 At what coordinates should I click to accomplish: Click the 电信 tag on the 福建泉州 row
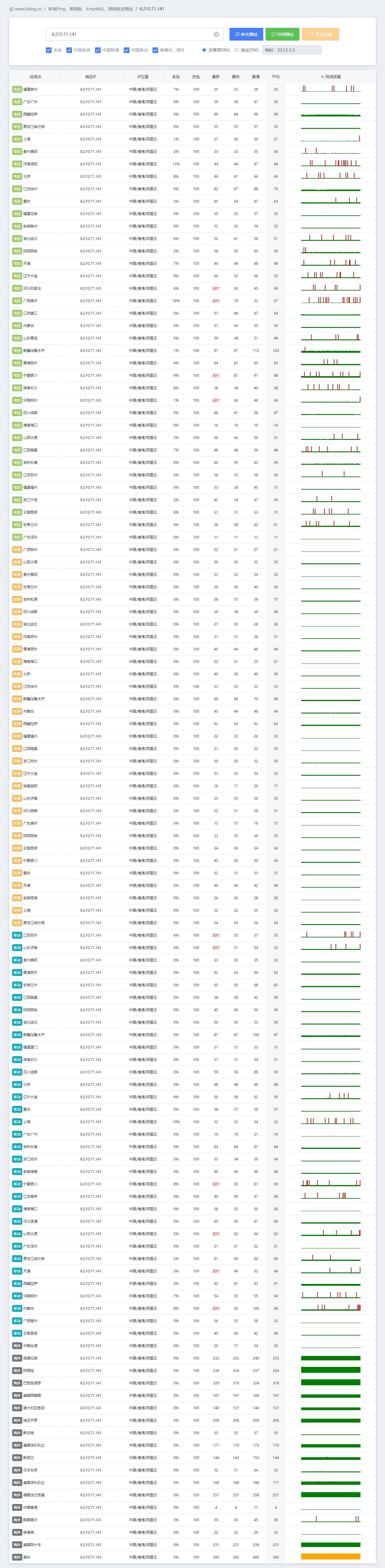point(17,89)
